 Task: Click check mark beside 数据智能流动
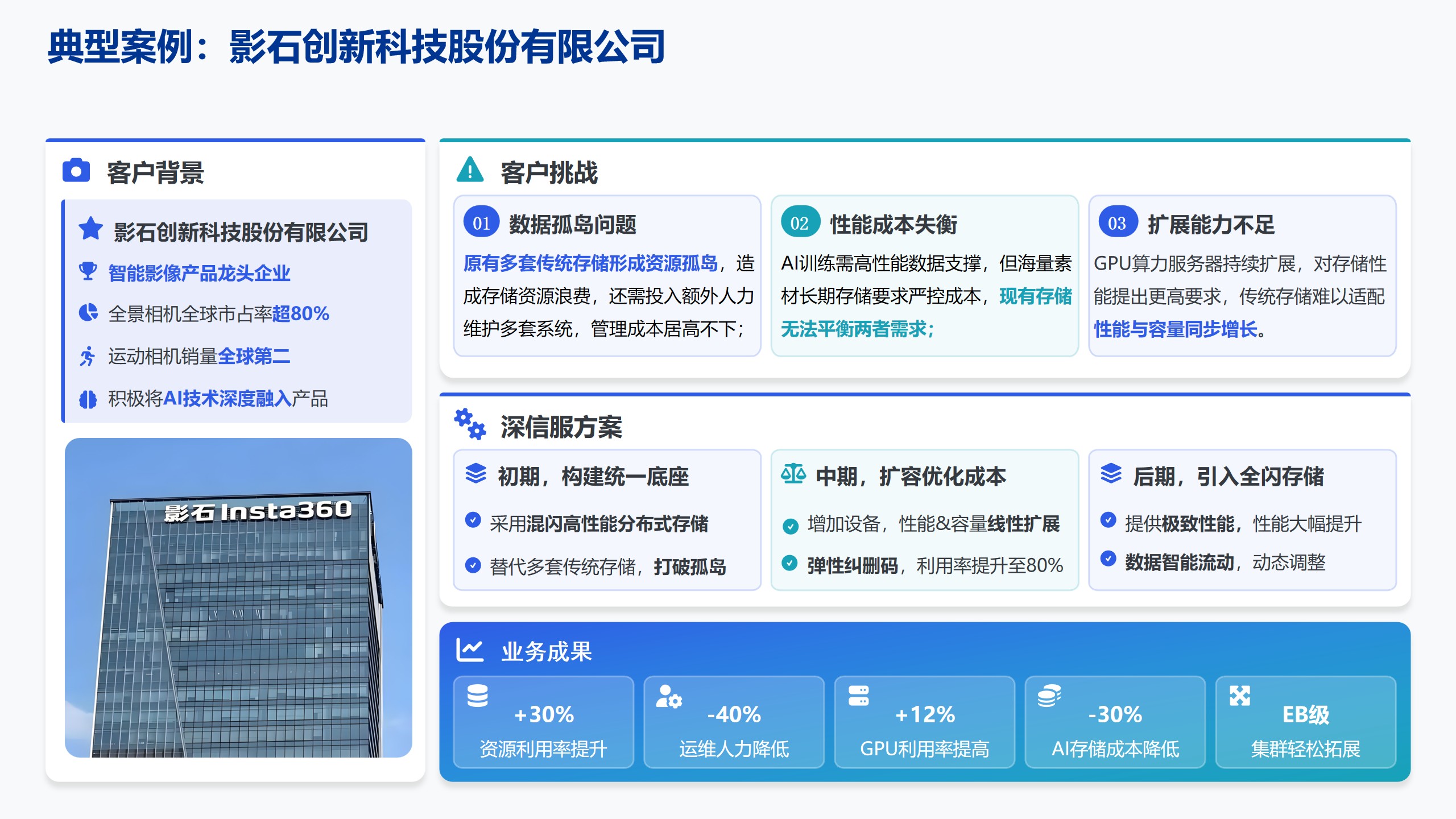coord(1108,558)
